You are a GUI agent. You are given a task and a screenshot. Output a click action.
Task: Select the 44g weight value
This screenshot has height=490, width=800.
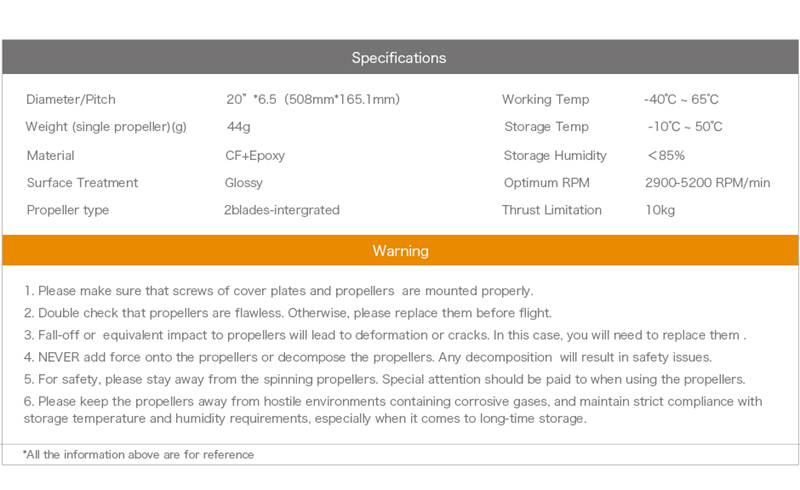coord(238,127)
